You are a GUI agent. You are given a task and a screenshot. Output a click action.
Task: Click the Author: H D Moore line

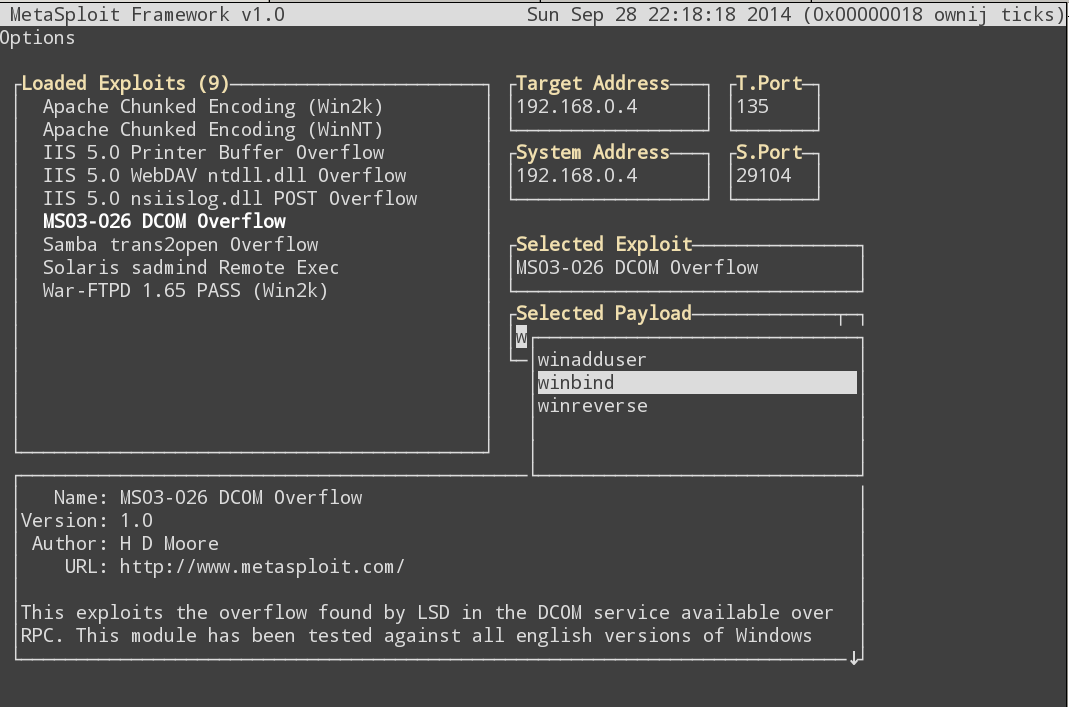125,544
